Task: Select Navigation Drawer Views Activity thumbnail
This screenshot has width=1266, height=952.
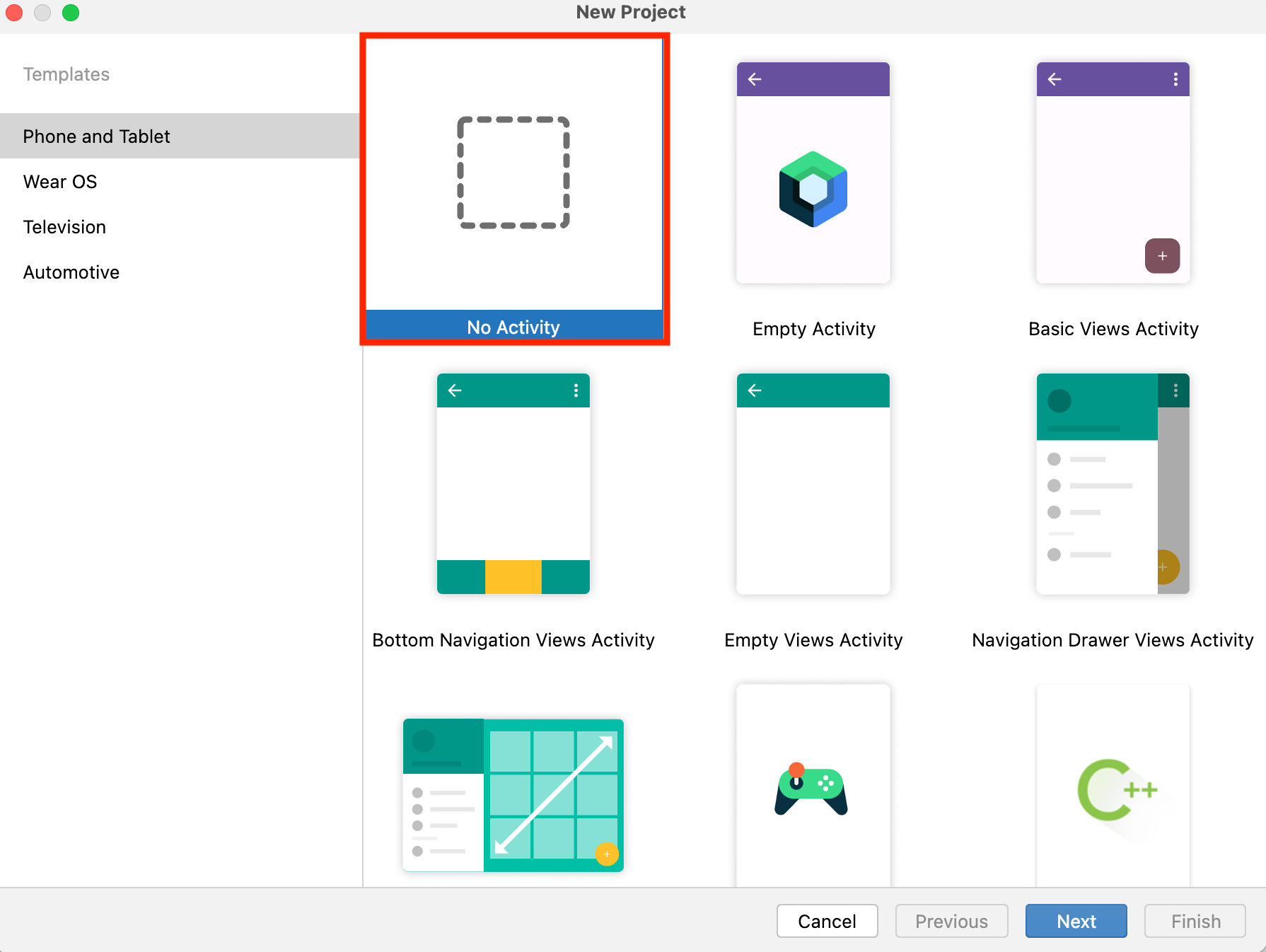Action: 1113,484
